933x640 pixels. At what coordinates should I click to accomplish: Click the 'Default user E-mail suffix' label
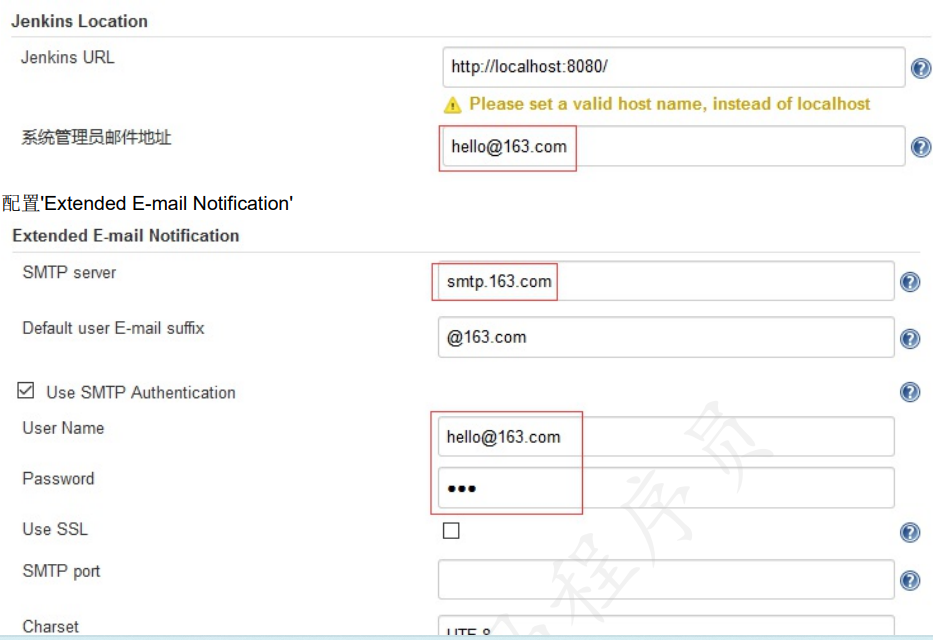pos(113,328)
